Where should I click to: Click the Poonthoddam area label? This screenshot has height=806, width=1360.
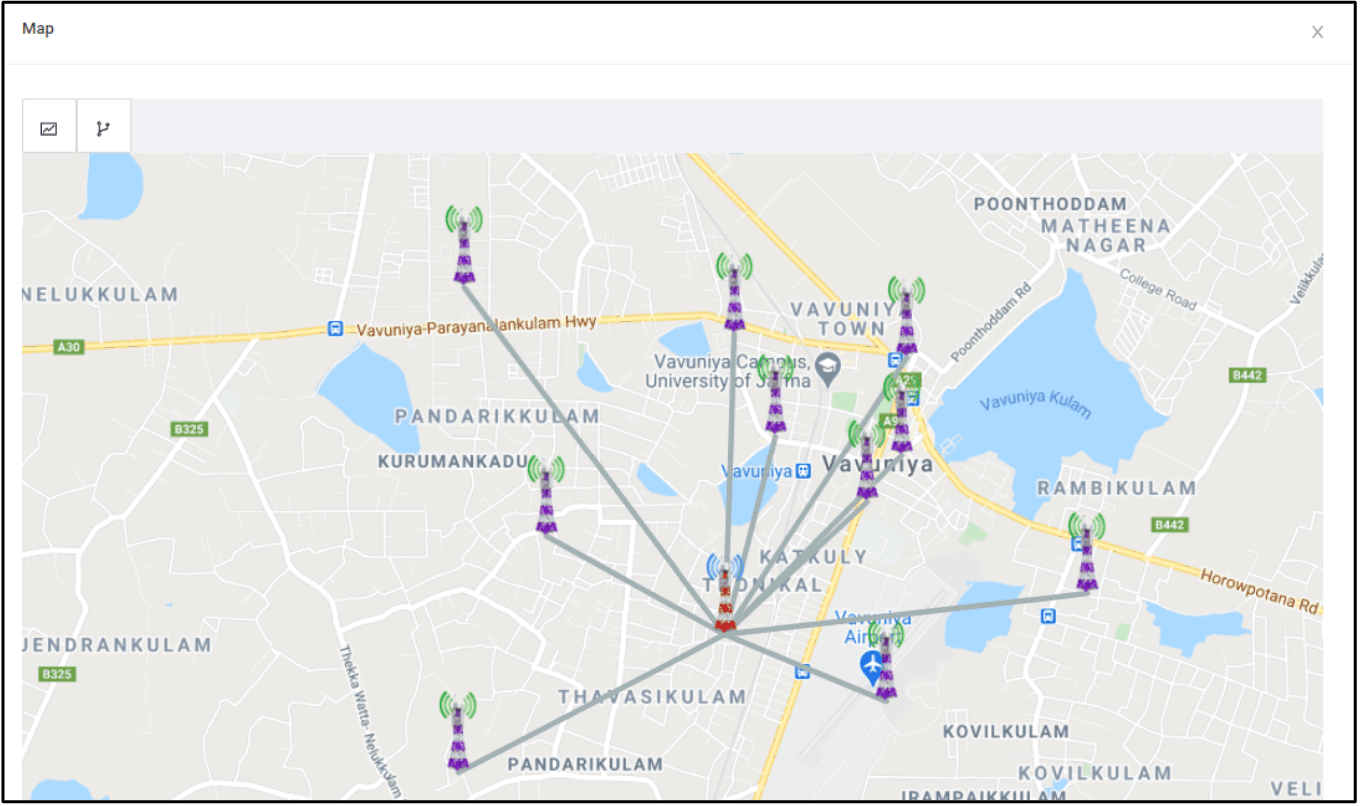pos(1050,204)
